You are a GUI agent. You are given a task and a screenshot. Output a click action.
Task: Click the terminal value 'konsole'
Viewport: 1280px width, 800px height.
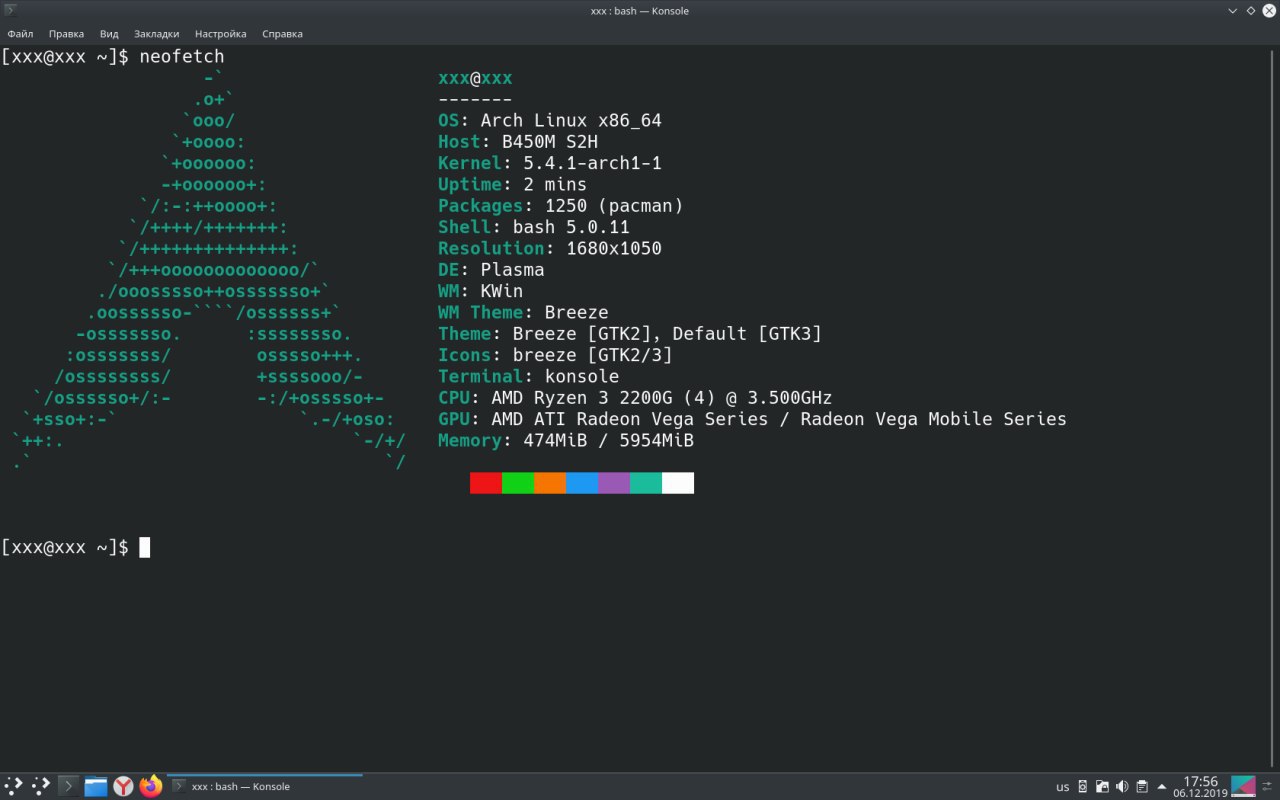[x=582, y=377]
